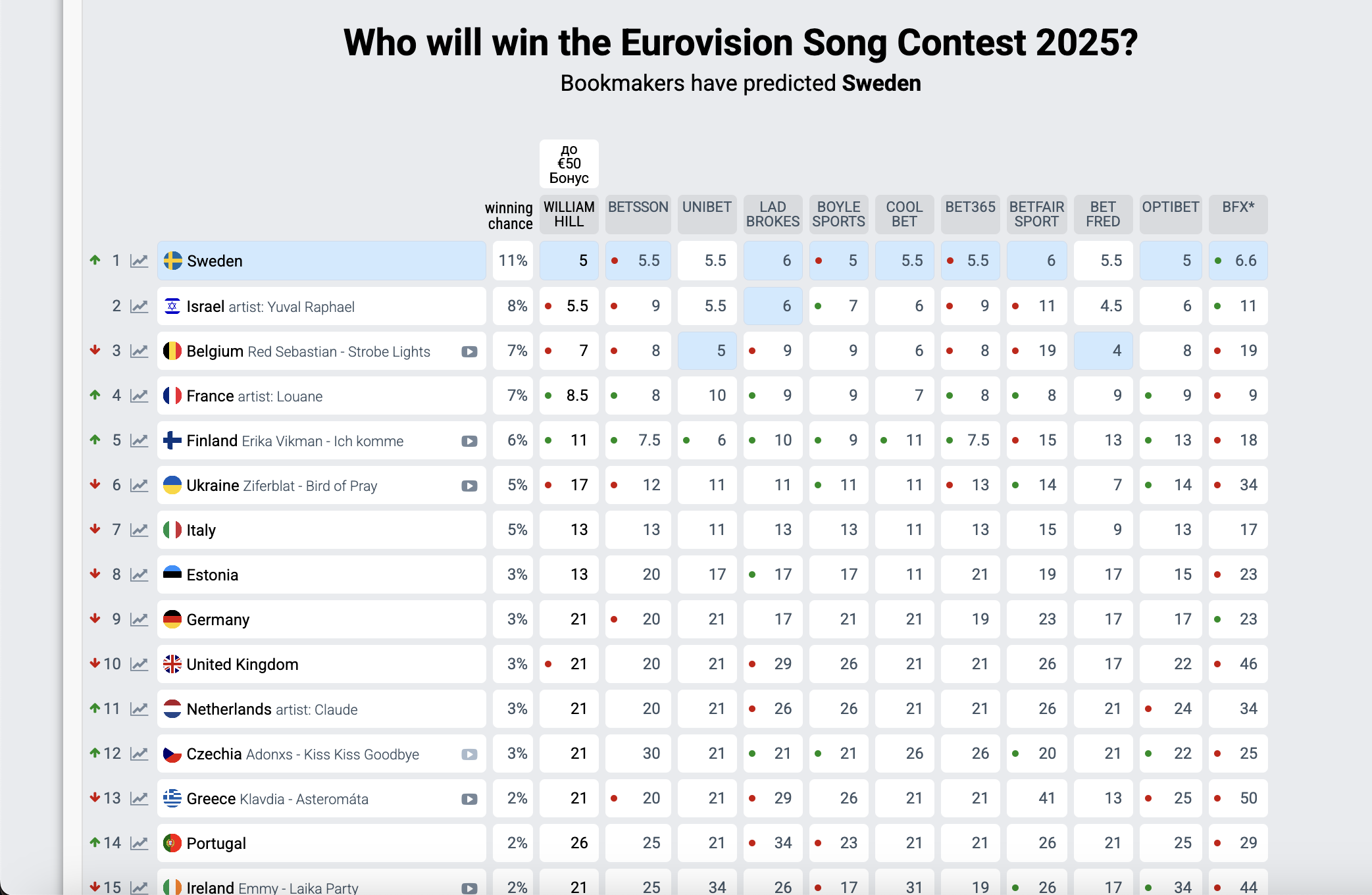Click the до €50 Бонус badge
Viewport: 1372px width, 895px height.
click(x=569, y=164)
